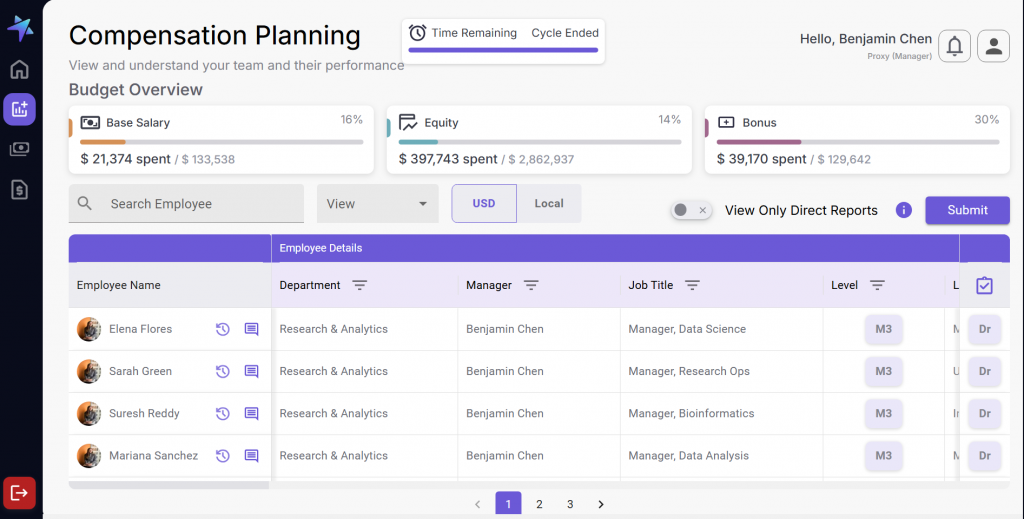1024x519 pixels.
Task: Click the notifications bell icon
Action: click(x=955, y=46)
